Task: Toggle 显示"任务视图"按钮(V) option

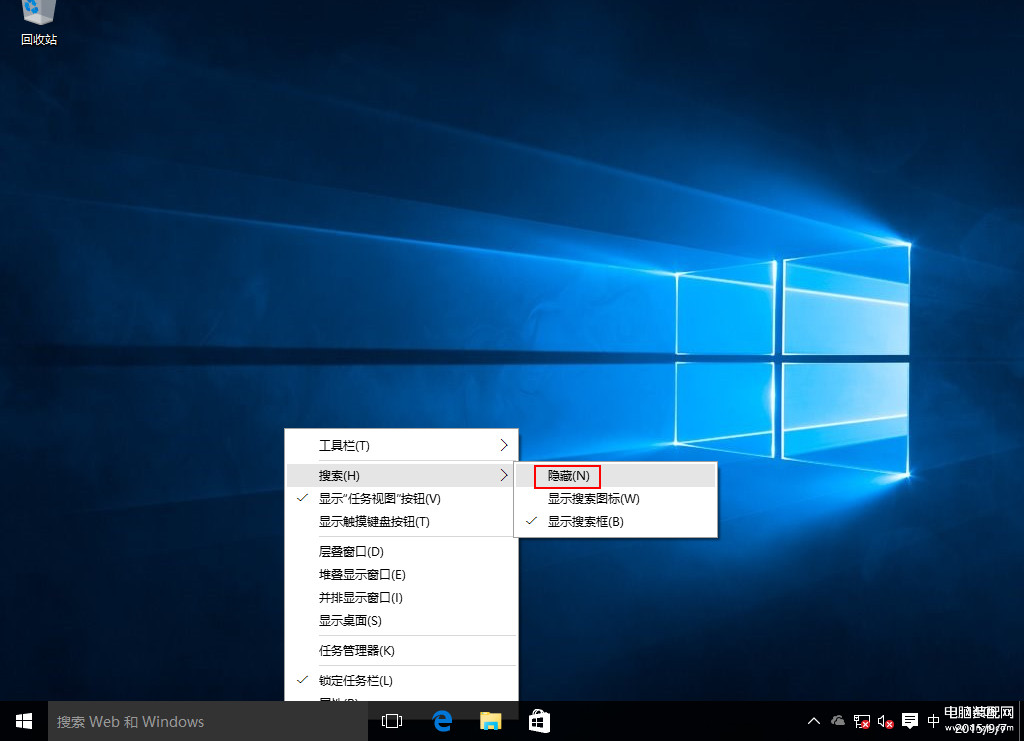Action: 402,499
